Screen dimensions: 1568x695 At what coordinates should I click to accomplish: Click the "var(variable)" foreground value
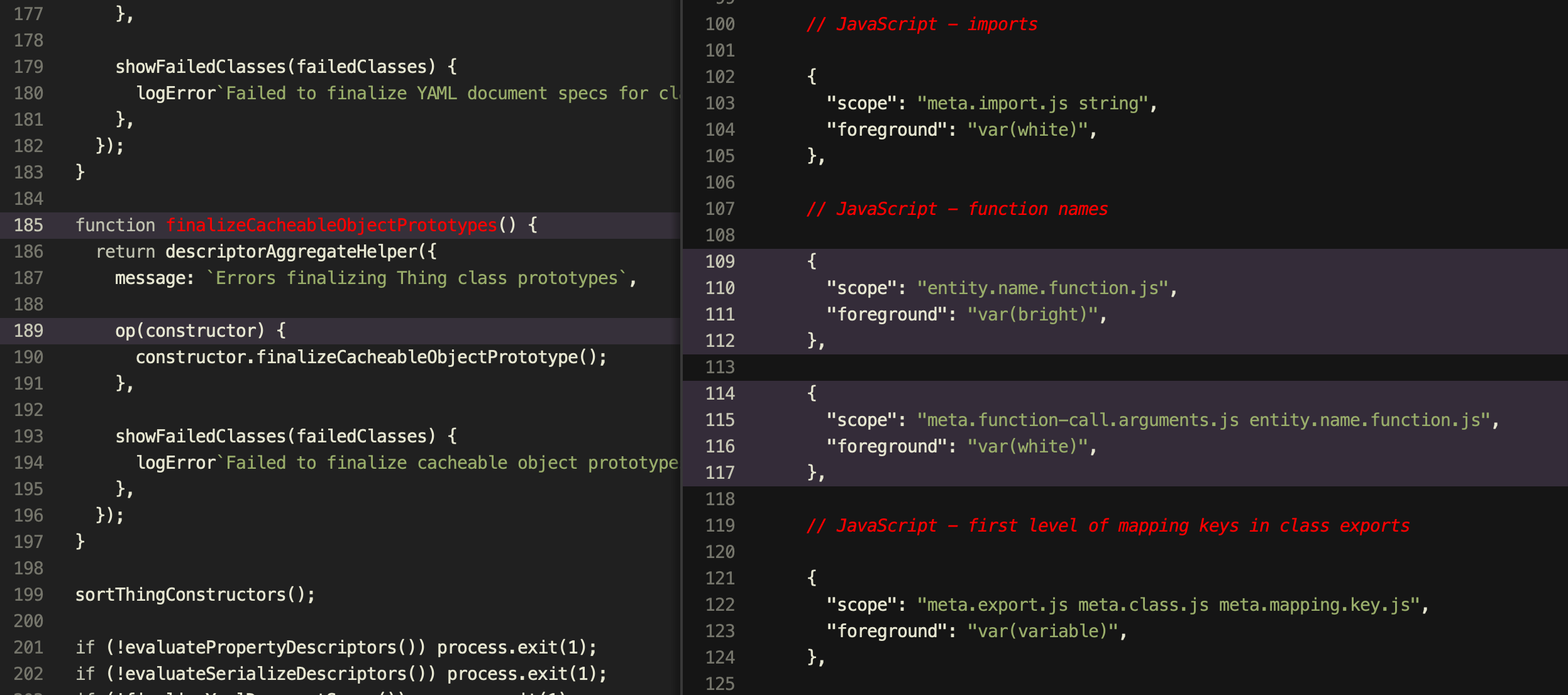click(1042, 631)
